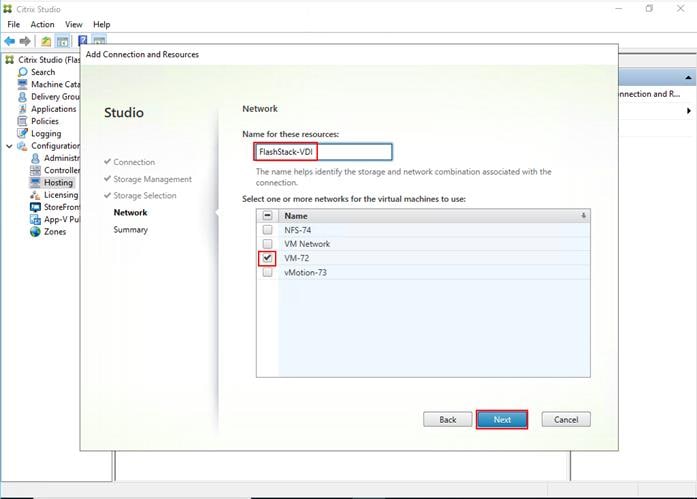This screenshot has width=697, height=499.
Task: Click the Citrix Studio root node icon
Action: 9,60
